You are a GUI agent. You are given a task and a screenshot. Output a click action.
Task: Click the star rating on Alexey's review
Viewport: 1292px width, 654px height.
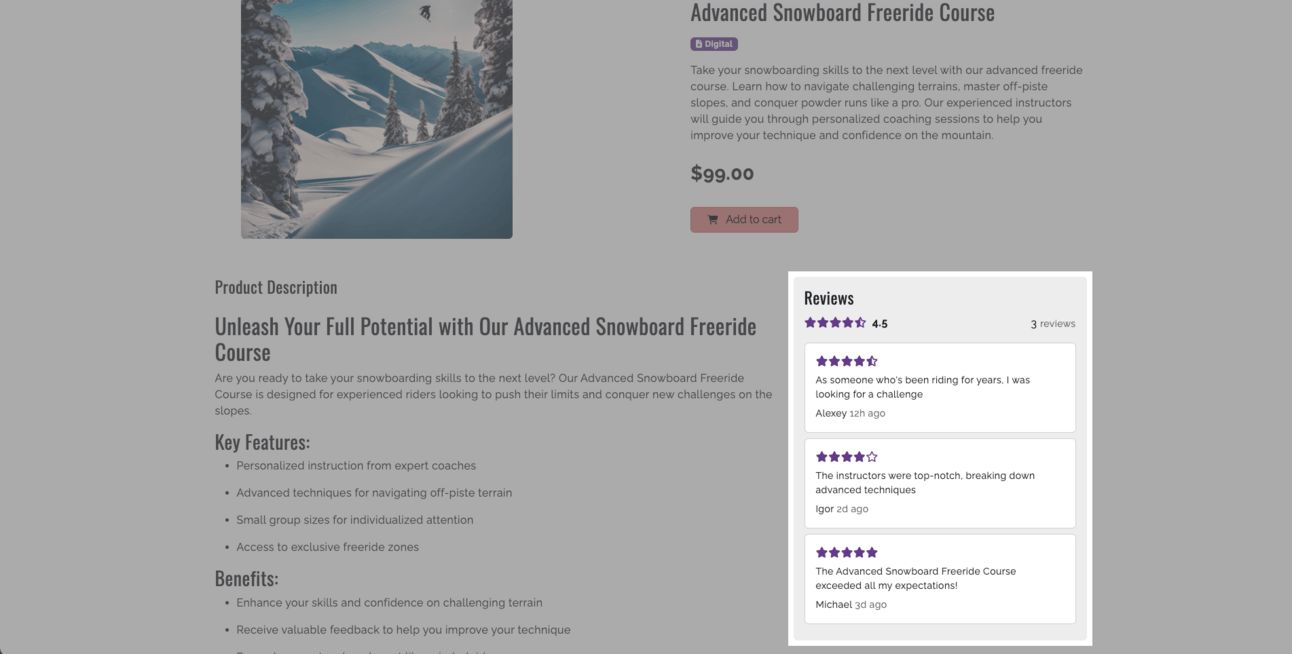coord(847,361)
